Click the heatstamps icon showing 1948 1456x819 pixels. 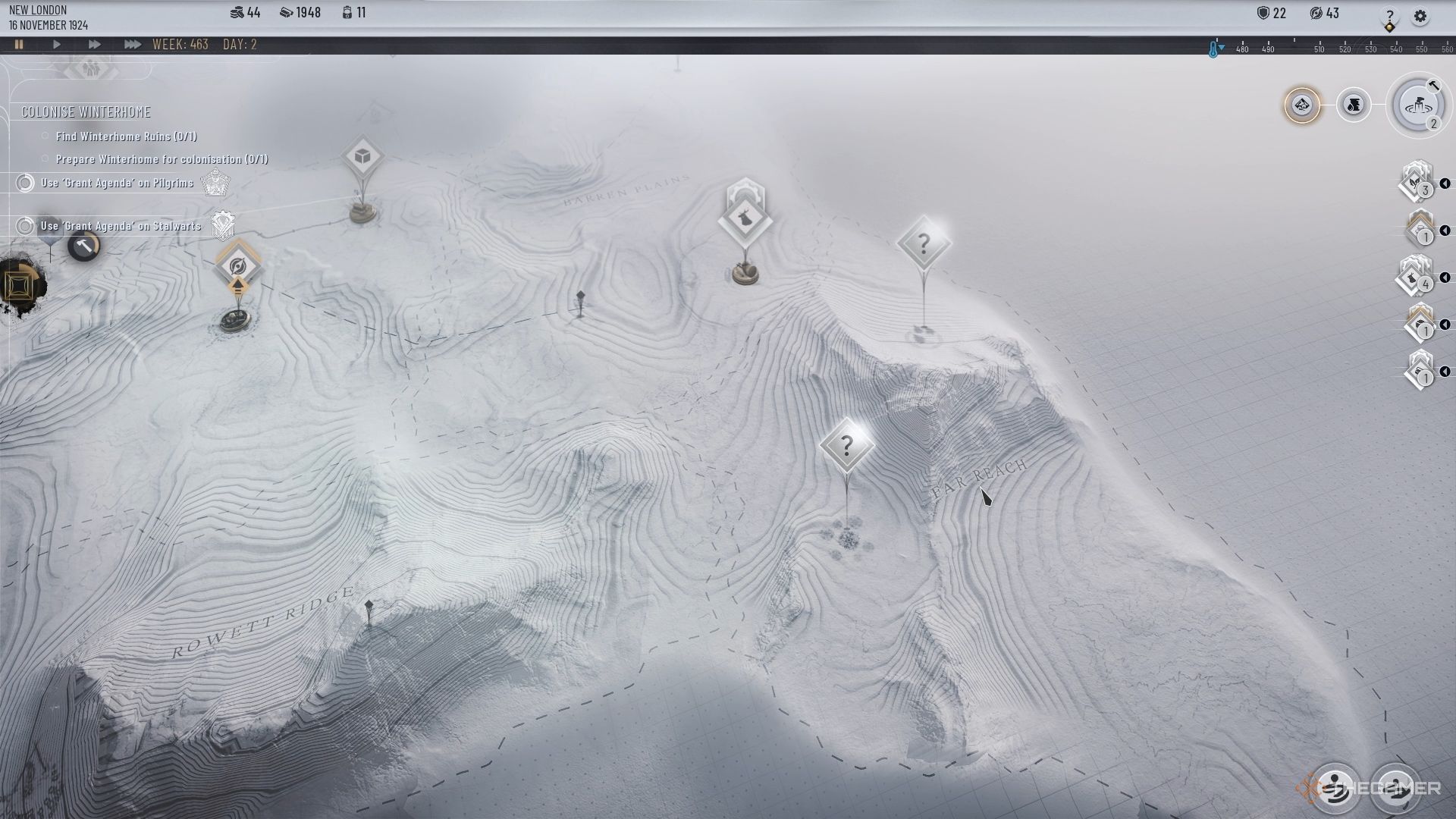click(x=287, y=13)
